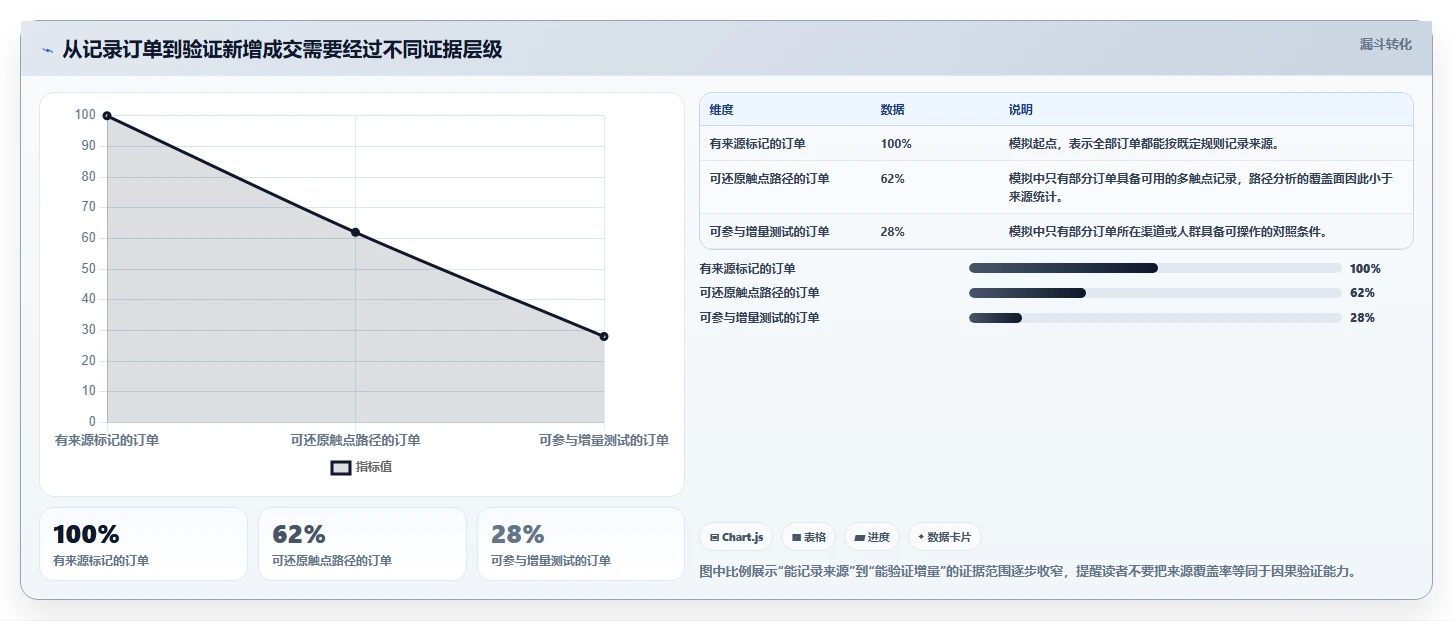Click the icon inside the 数据卡片 chip
Image resolution: width=1453 pixels, height=621 pixels.
point(921,537)
